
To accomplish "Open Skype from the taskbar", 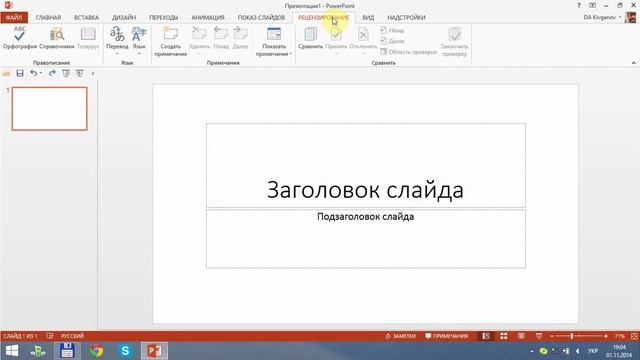I will 125,351.
